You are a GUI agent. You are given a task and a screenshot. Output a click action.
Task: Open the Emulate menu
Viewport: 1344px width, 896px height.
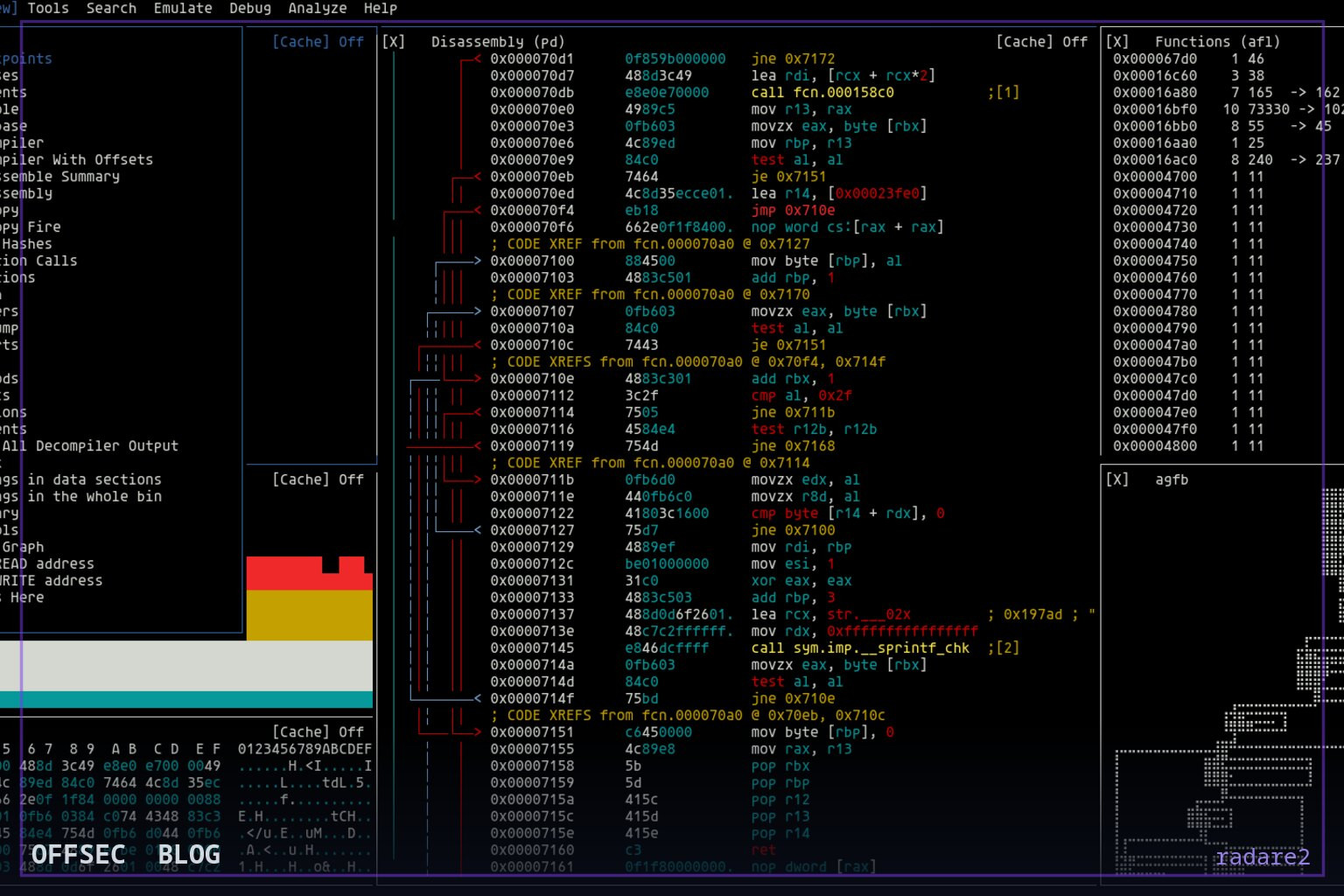[x=183, y=8]
